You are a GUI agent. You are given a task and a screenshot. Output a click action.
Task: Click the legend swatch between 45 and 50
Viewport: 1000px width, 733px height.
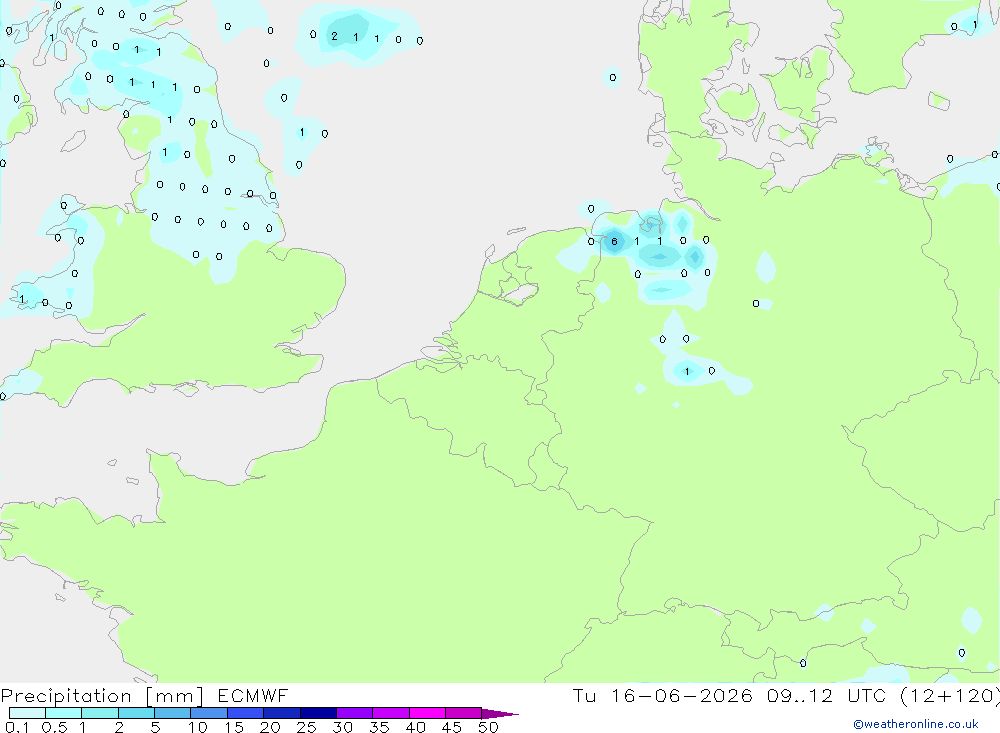point(464,713)
